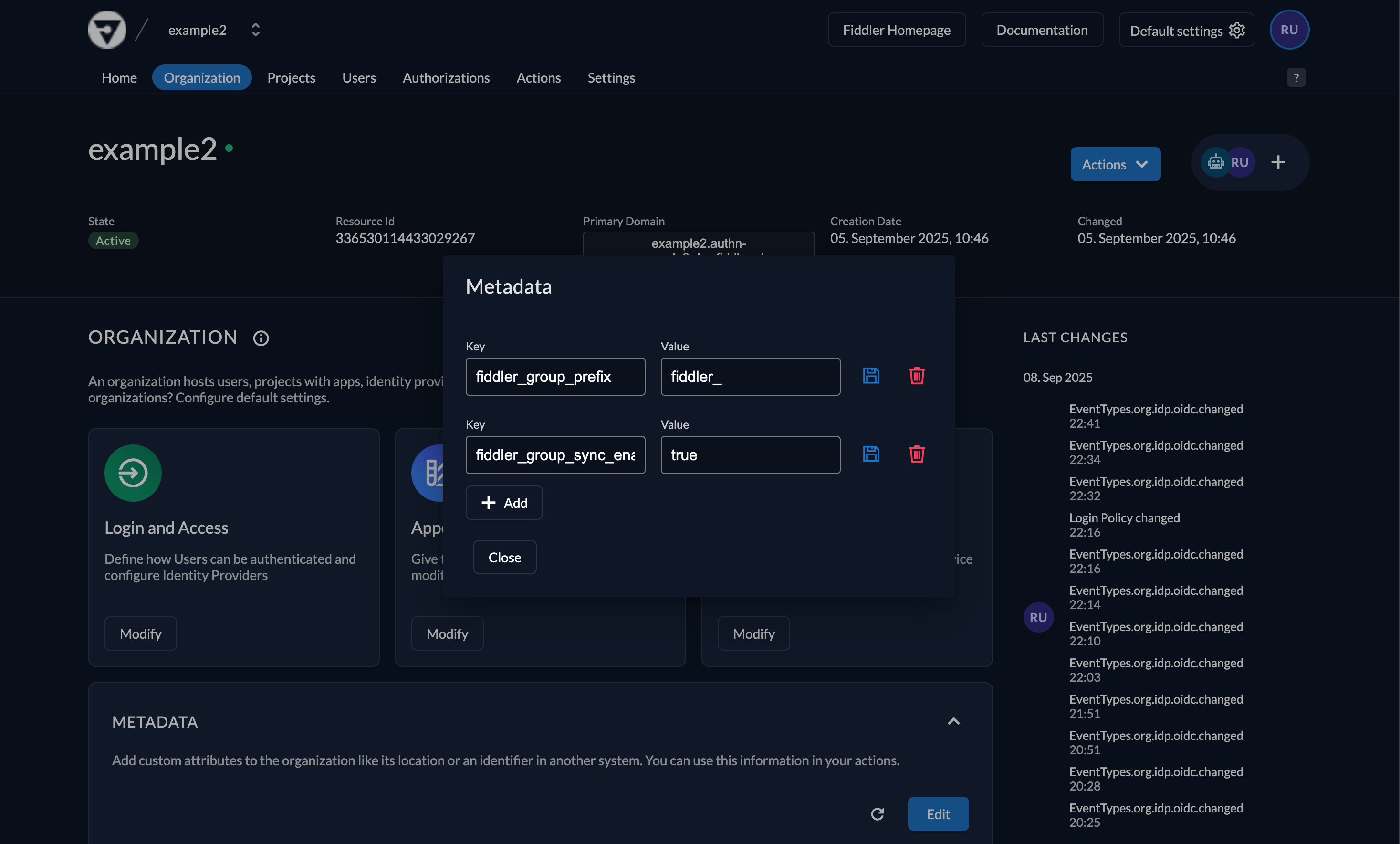1400x844 pixels.
Task: Collapse the METADATA section chevron
Action: pos(953,721)
